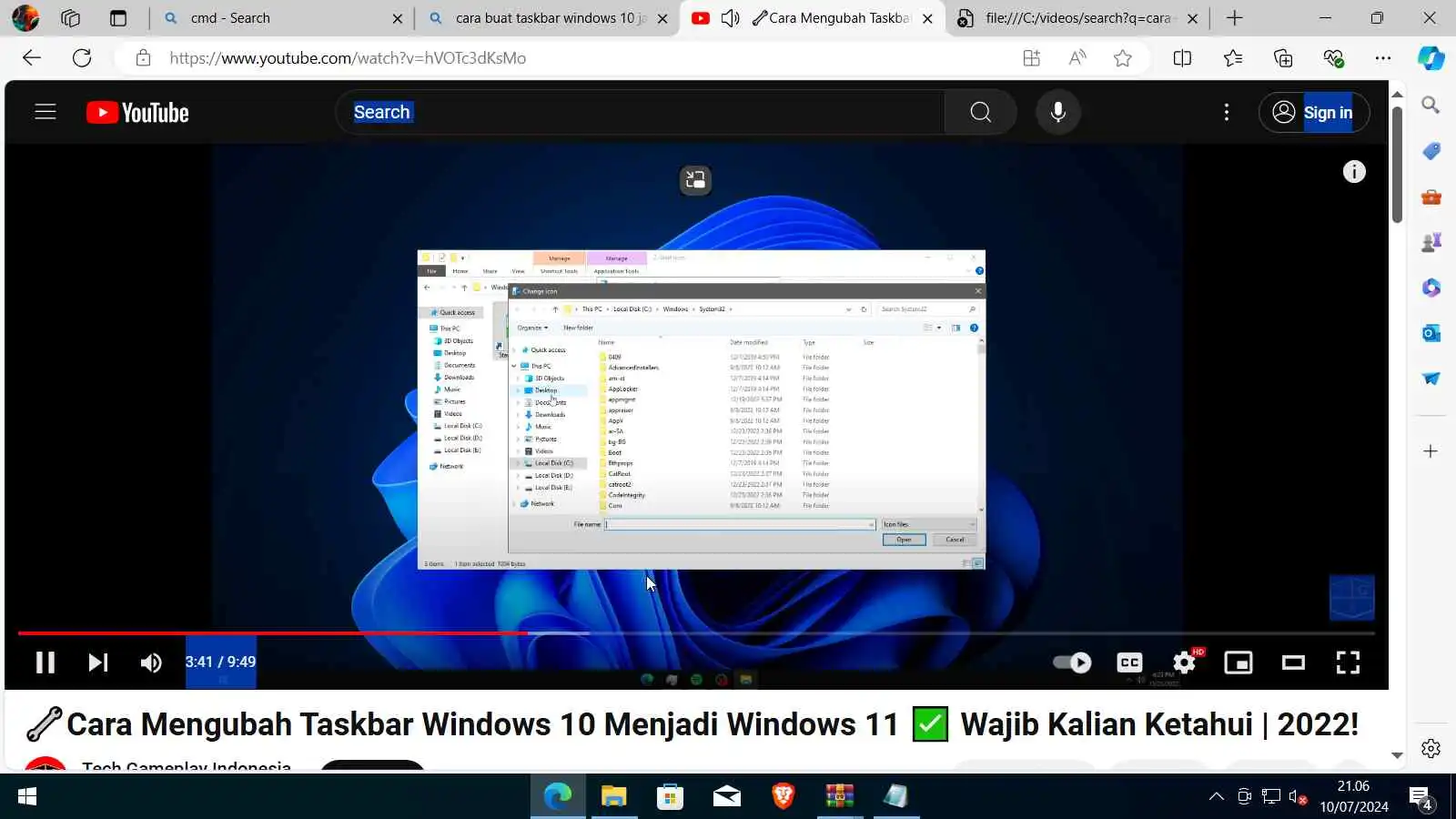Open Microsoft Store from the taskbar
This screenshot has height=819, width=1456.
click(x=670, y=797)
